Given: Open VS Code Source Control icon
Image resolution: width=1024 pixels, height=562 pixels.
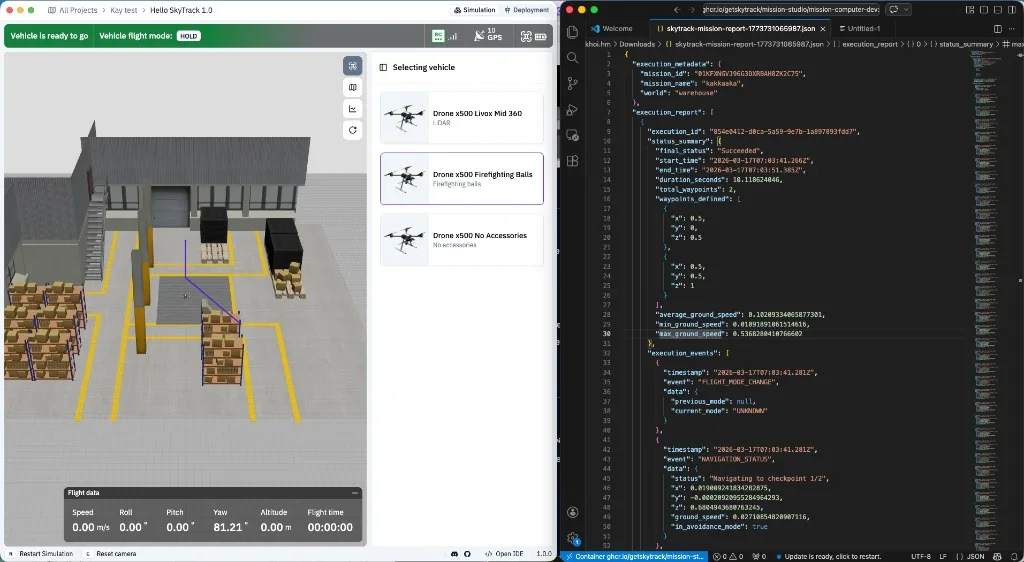Looking at the screenshot, I should [573, 84].
